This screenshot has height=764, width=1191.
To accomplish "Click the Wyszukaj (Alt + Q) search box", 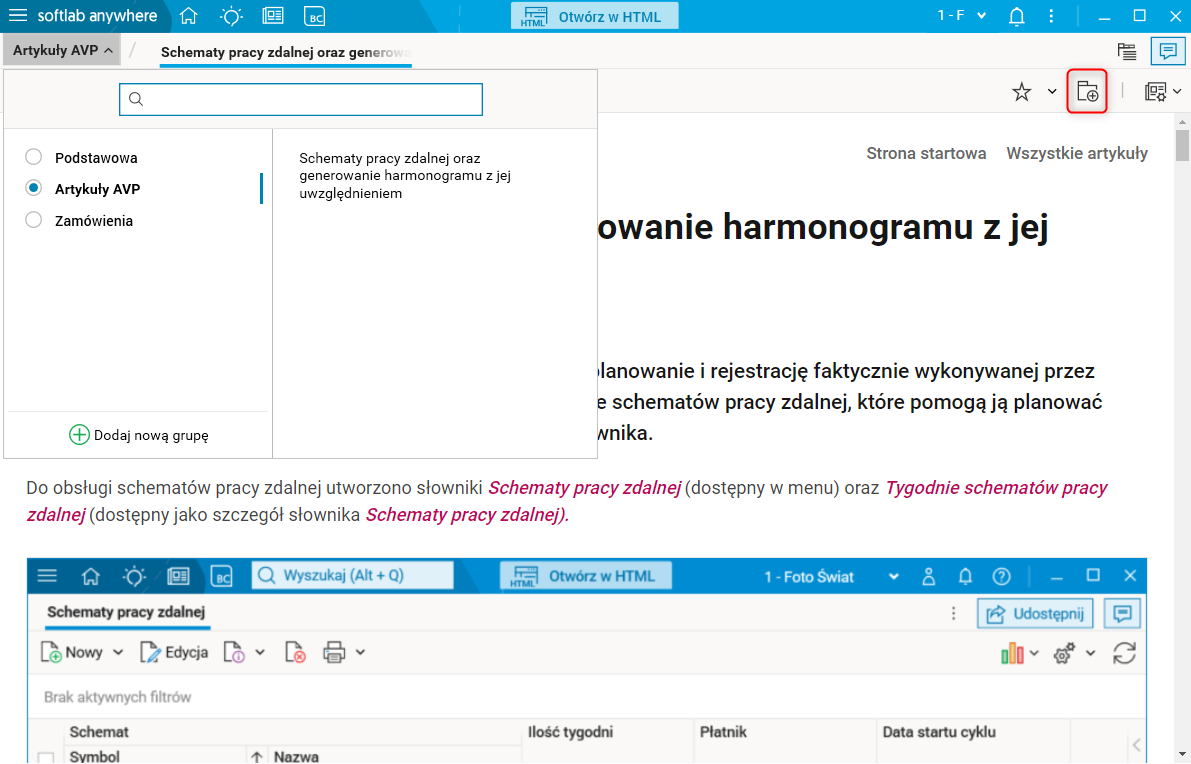I will 352,576.
